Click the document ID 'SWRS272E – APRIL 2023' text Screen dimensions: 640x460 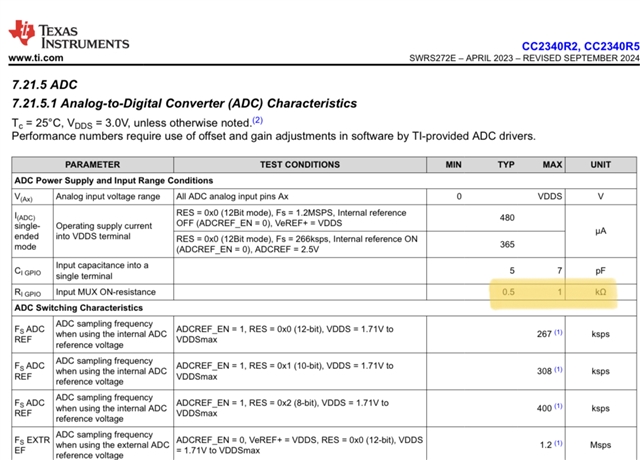tap(461, 58)
